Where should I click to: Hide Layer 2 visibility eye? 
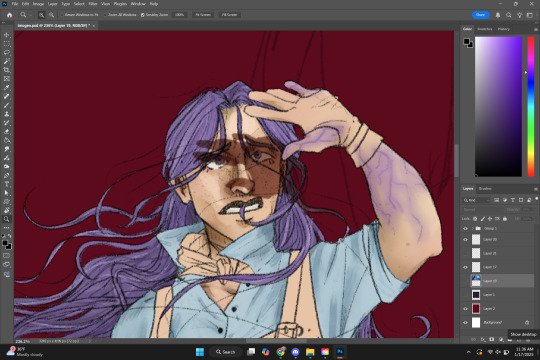pos(465,309)
